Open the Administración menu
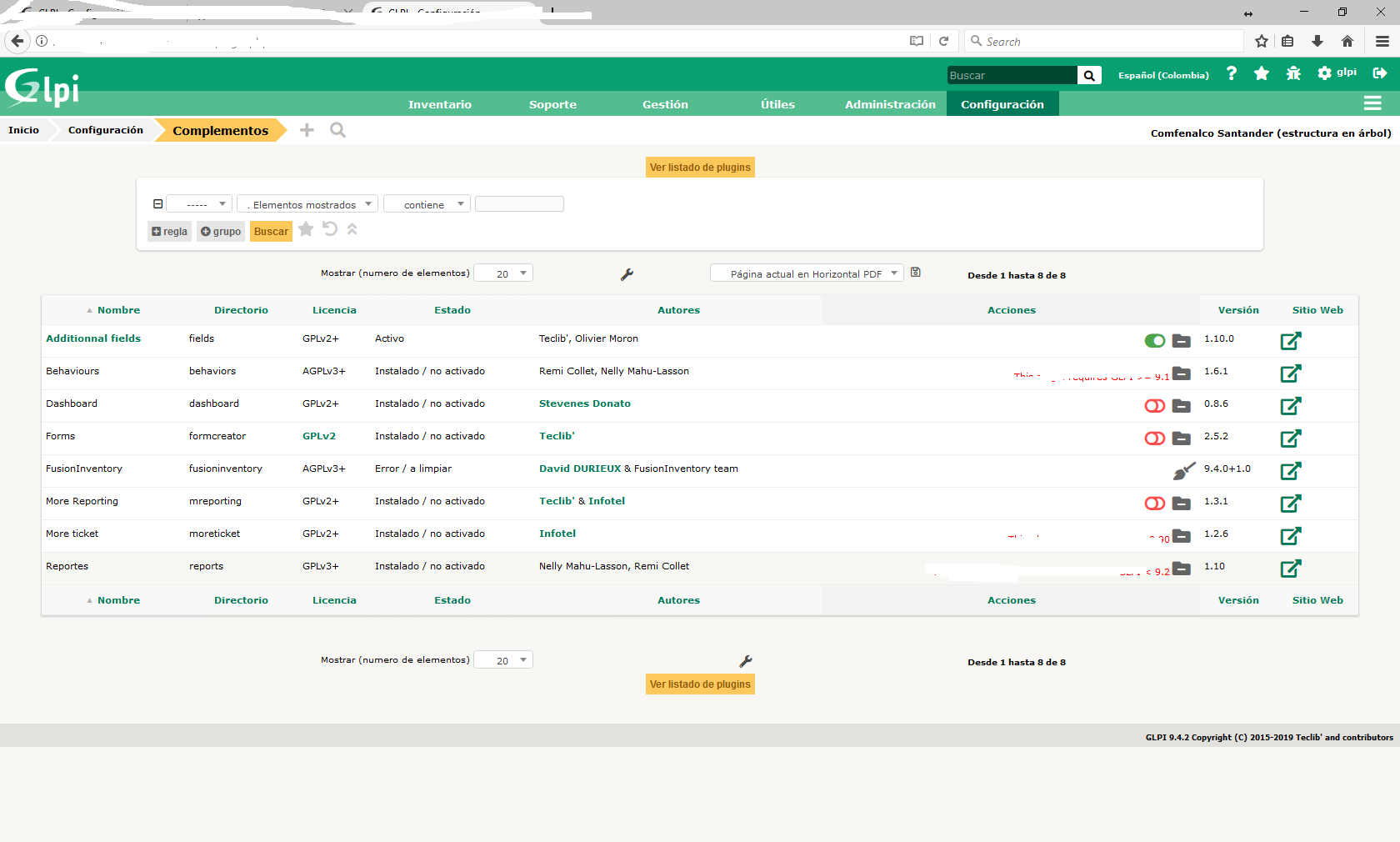The image size is (1400, 842). click(889, 103)
